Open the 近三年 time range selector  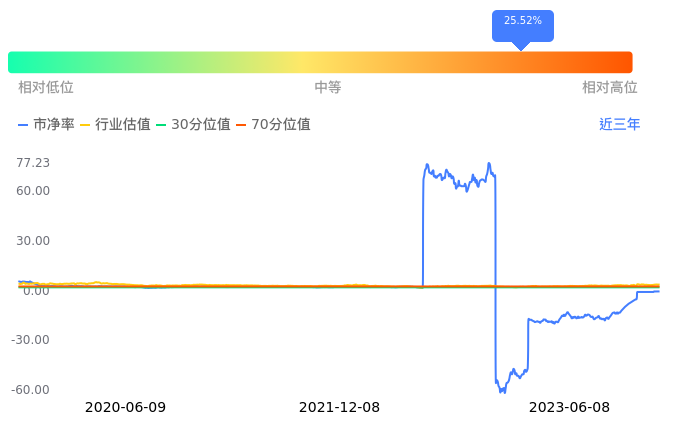619,125
